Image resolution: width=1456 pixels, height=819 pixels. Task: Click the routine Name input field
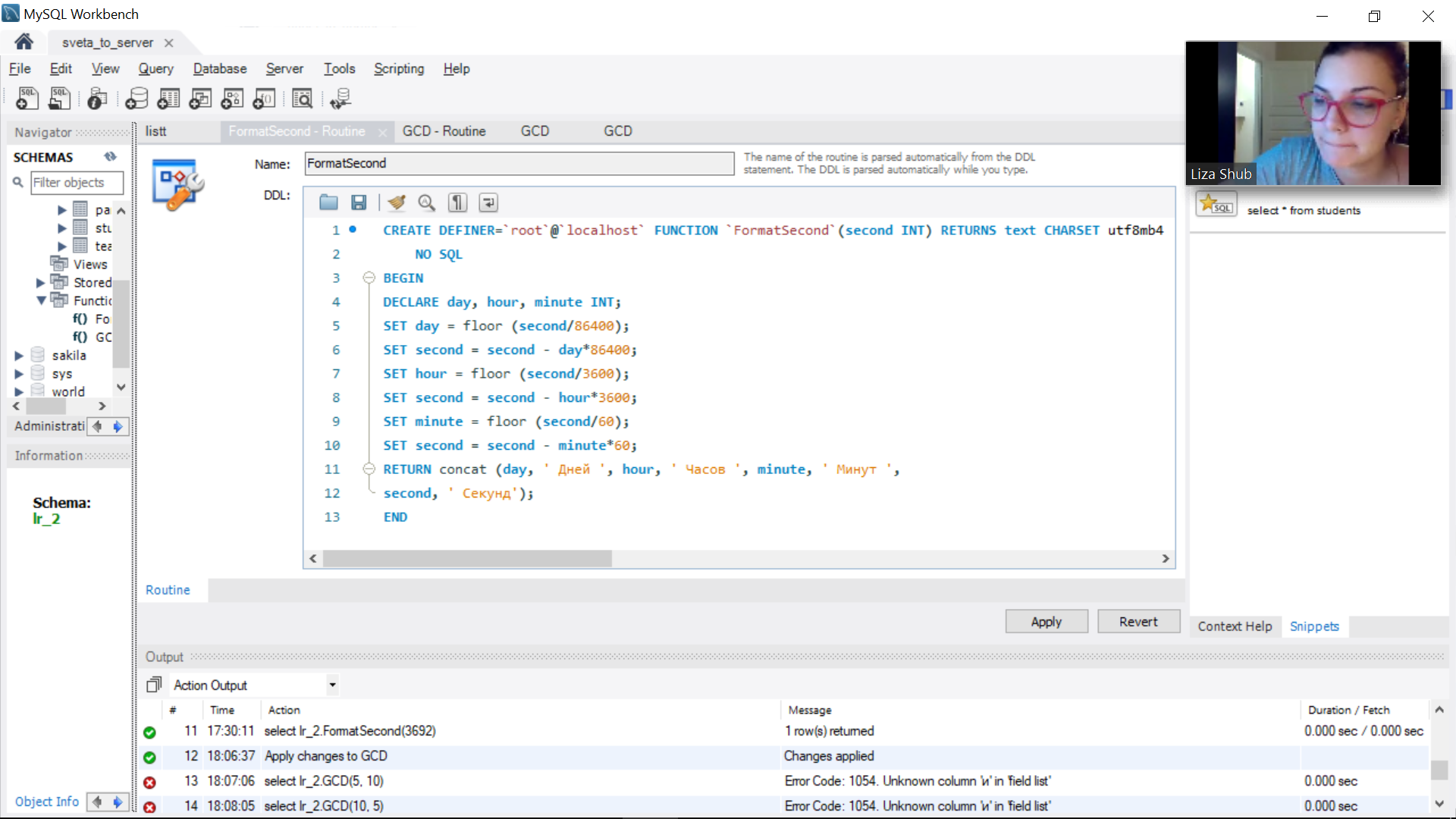tap(519, 163)
